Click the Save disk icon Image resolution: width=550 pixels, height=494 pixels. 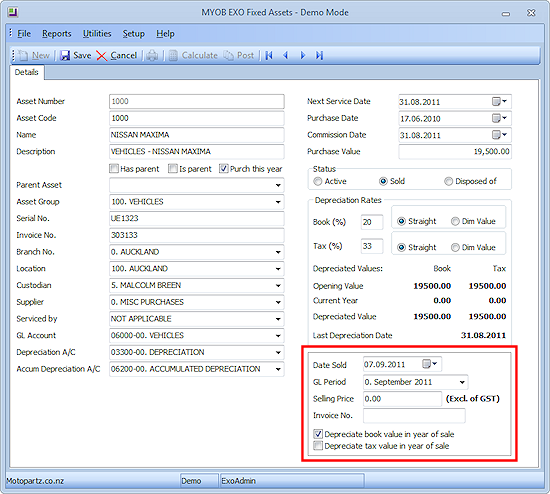pos(65,55)
